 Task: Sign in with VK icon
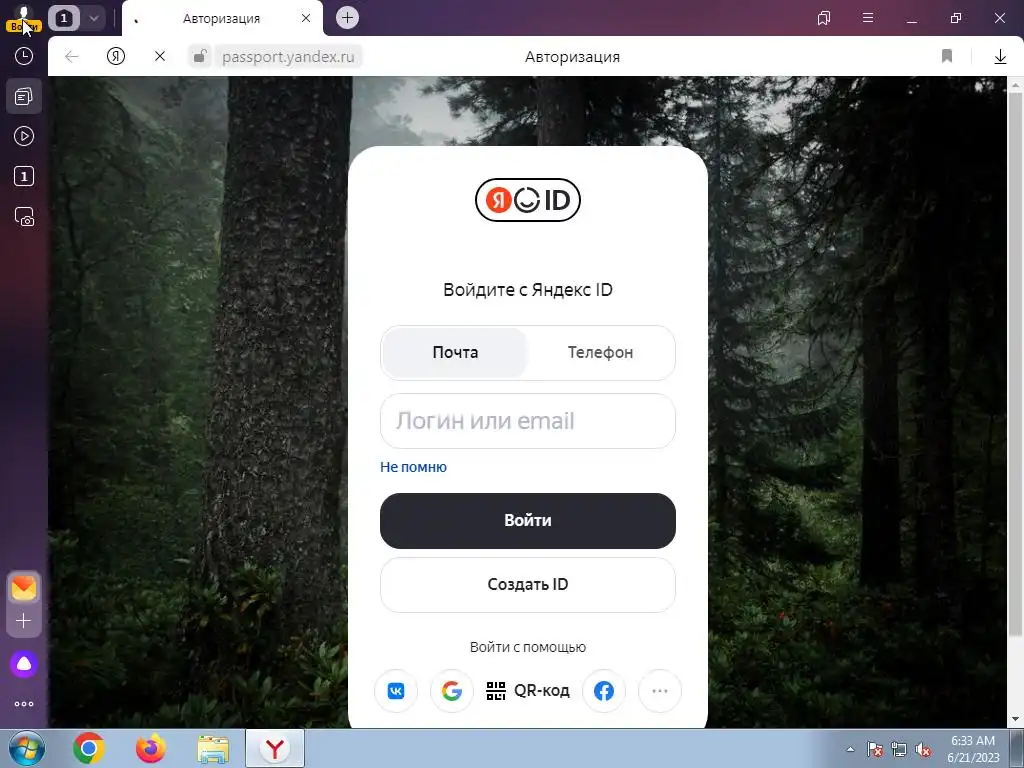coord(396,690)
